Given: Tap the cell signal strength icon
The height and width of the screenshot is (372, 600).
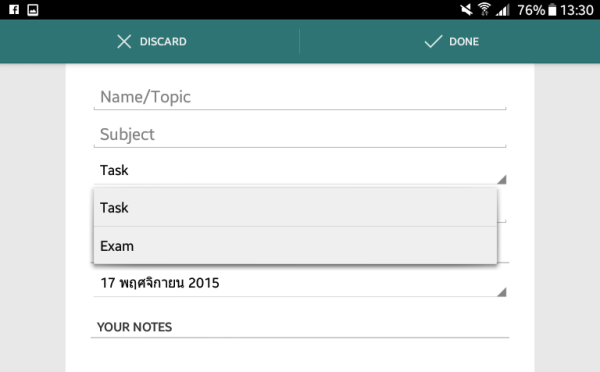Looking at the screenshot, I should [x=503, y=10].
